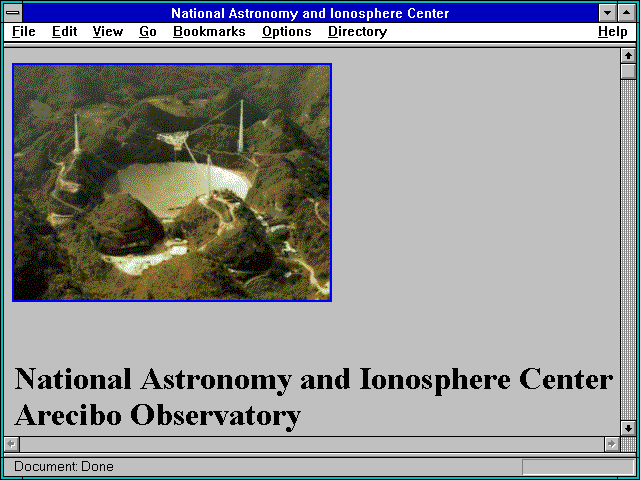Click the horizontal scrollbar left arrow

(x=12, y=444)
